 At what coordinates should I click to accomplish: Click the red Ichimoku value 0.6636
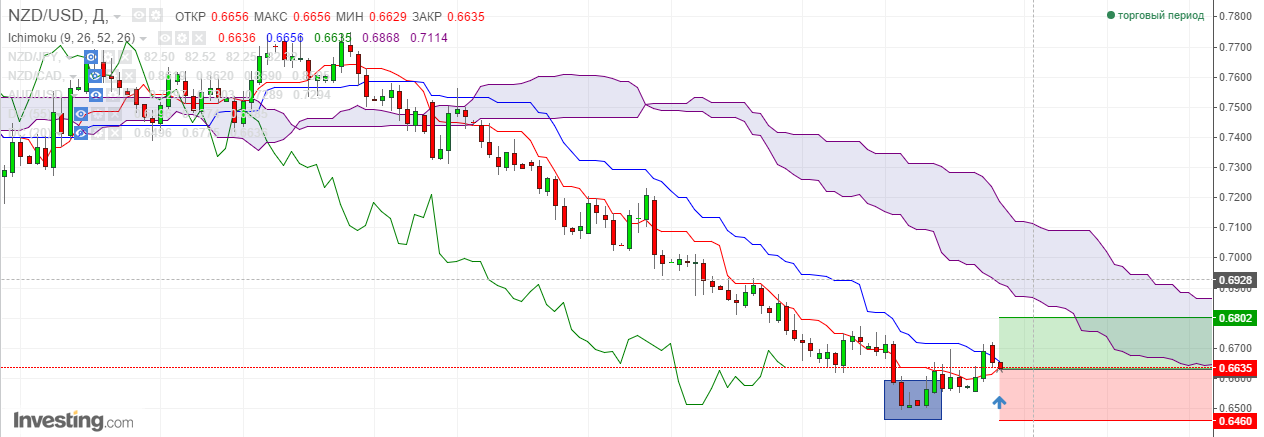pos(237,38)
